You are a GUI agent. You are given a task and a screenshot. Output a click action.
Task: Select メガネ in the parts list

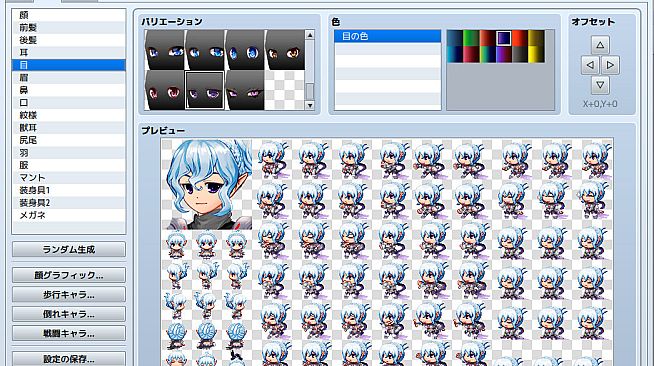[x=69, y=215]
